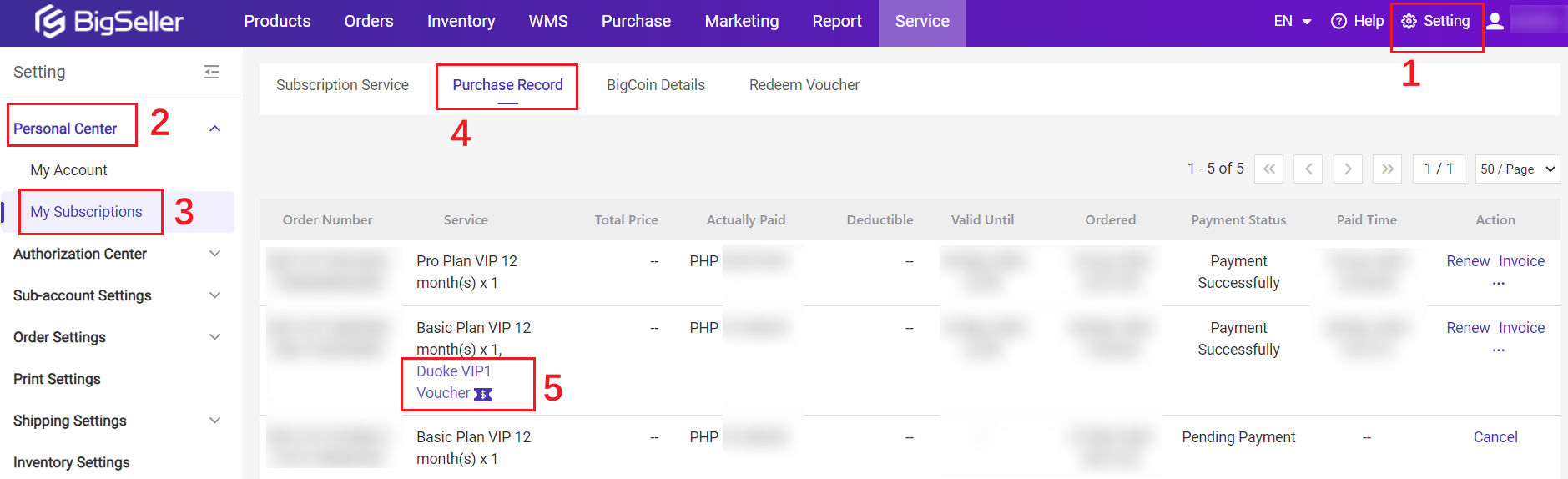Collapse the Personal Center section
Screen dimensions: 1568x479
click(214, 129)
